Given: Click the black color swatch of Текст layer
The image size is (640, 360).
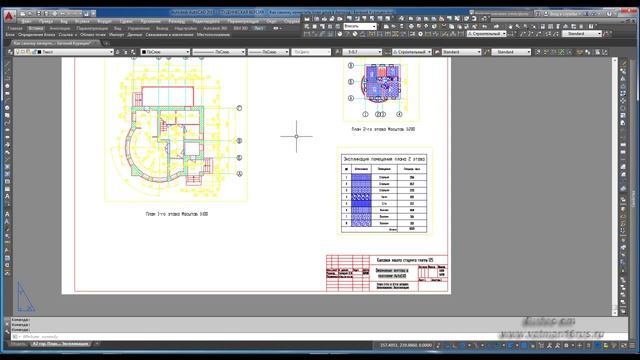Looking at the screenshot, I should click(x=40, y=52).
